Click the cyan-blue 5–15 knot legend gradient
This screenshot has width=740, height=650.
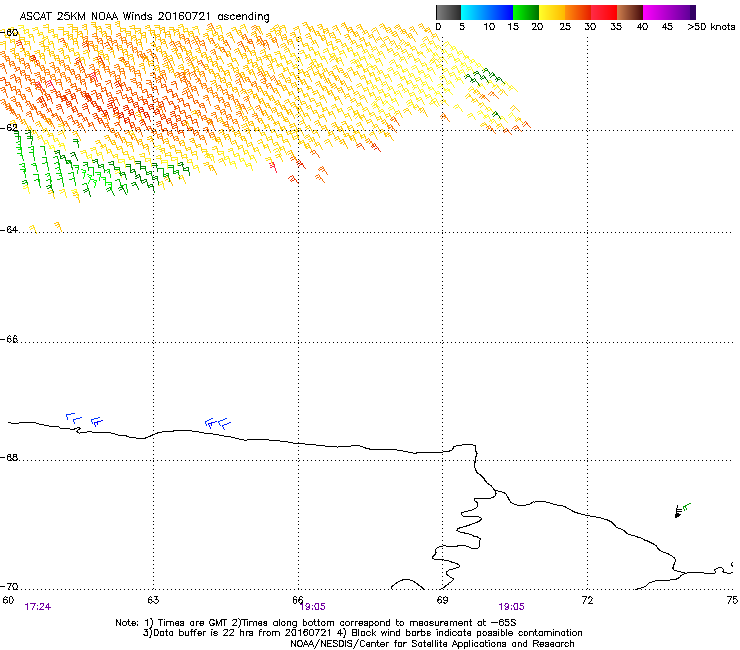[x=487, y=12]
